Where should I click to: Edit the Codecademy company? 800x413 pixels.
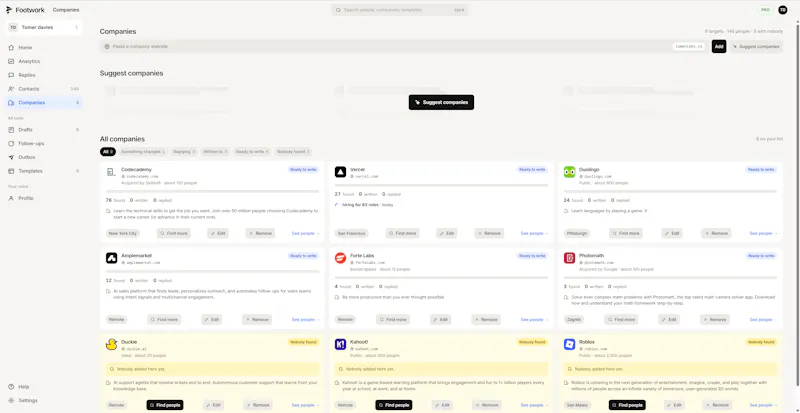click(218, 233)
